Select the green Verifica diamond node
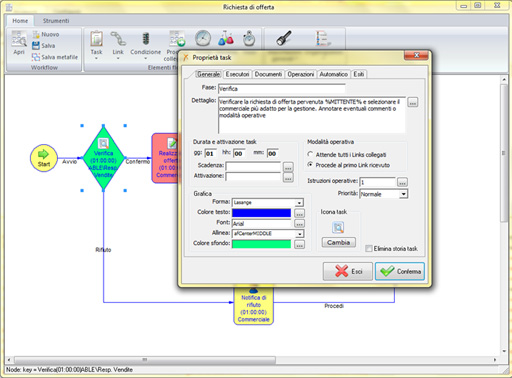512x378 pixels. coord(103,158)
